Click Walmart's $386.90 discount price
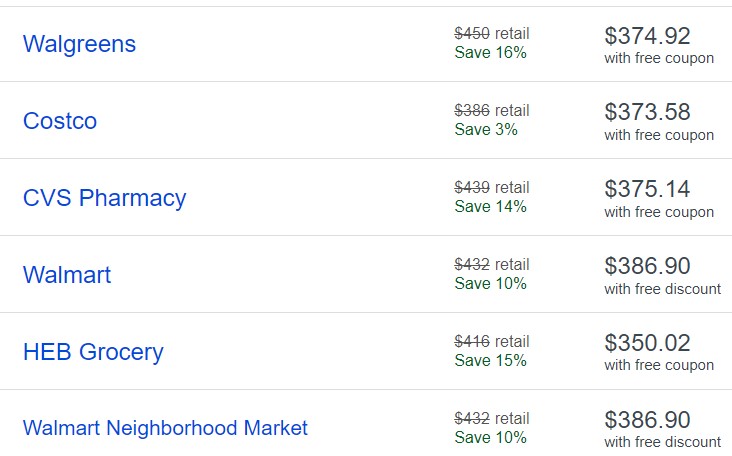Viewport: 732px width, 456px height. point(647,266)
